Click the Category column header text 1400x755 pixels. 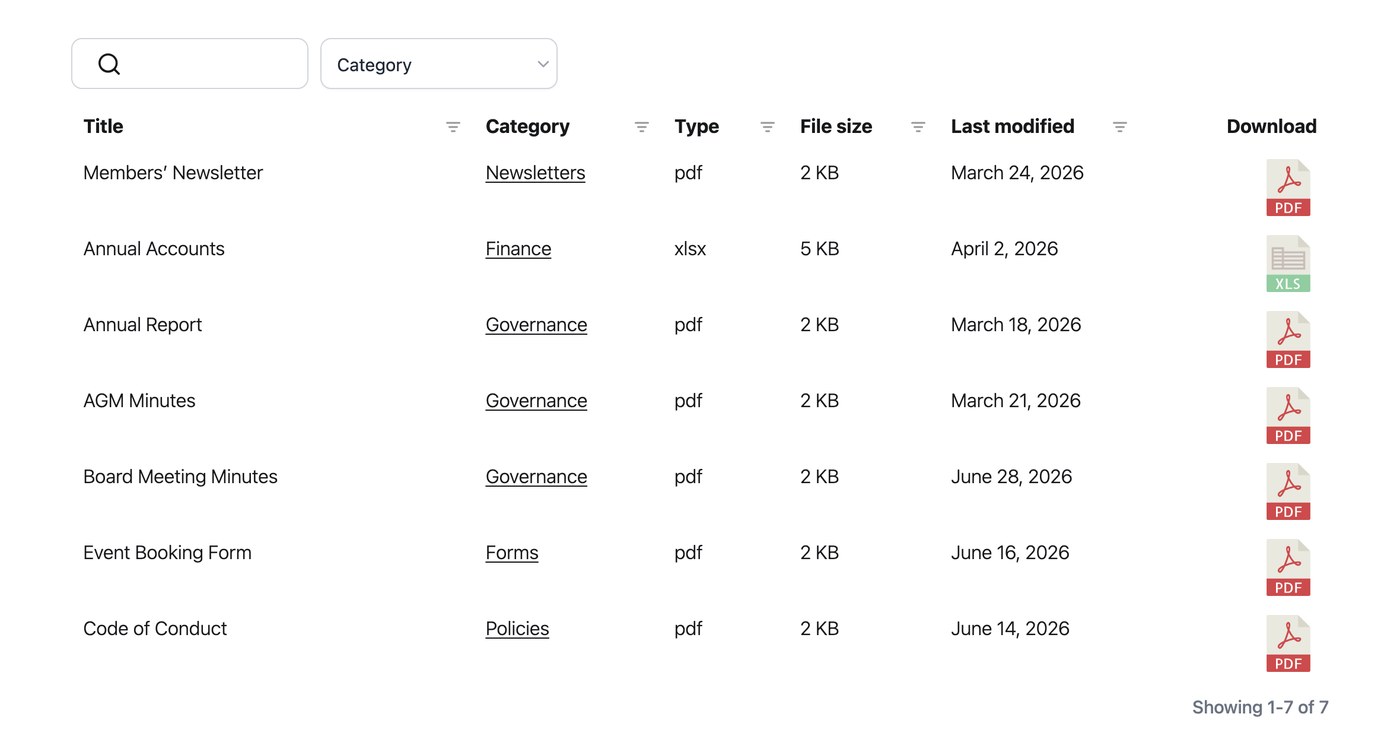click(527, 127)
